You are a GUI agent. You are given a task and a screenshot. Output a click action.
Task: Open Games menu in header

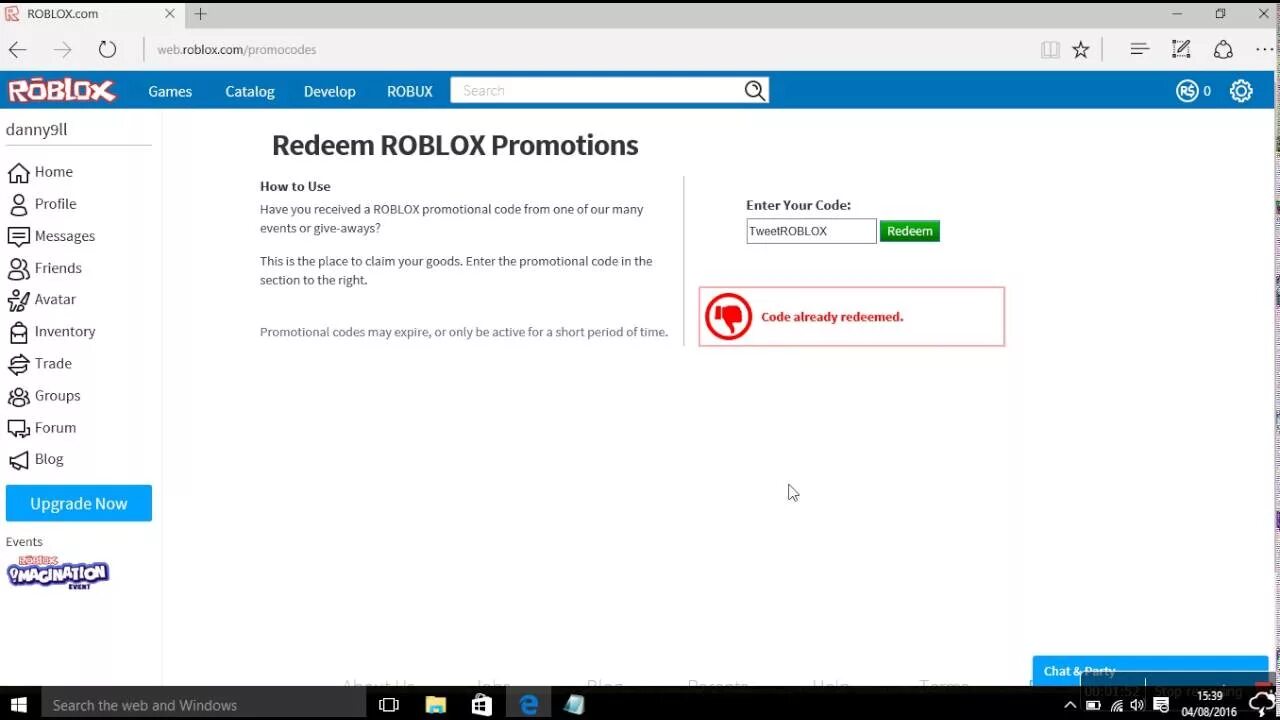(170, 91)
